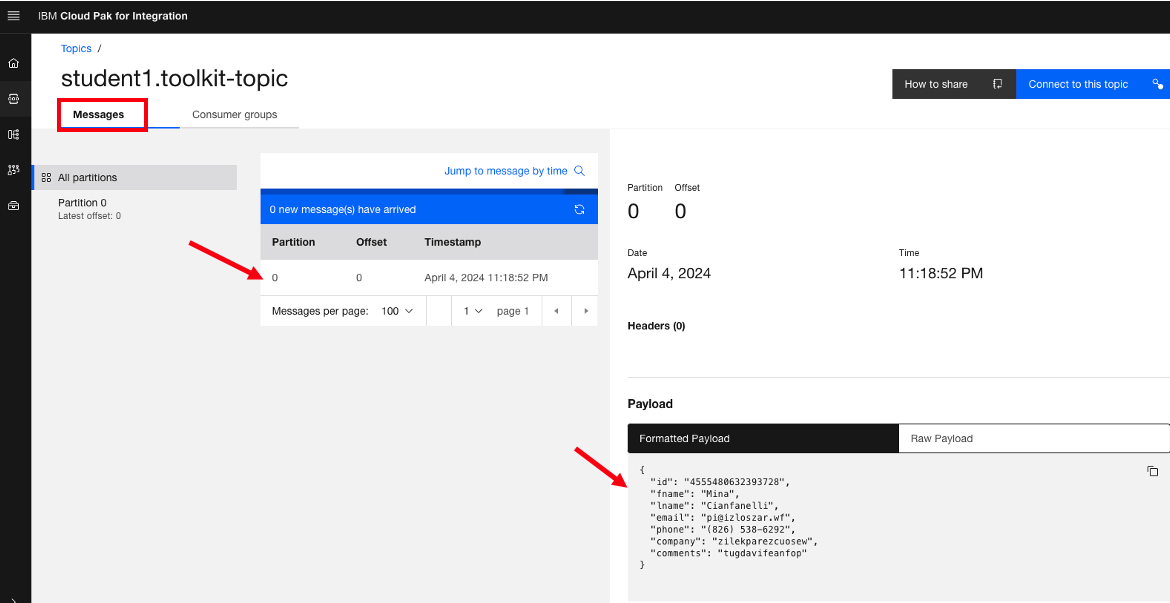Select the Messages tab
Viewport: 1170px width, 603px height.
click(x=99, y=114)
